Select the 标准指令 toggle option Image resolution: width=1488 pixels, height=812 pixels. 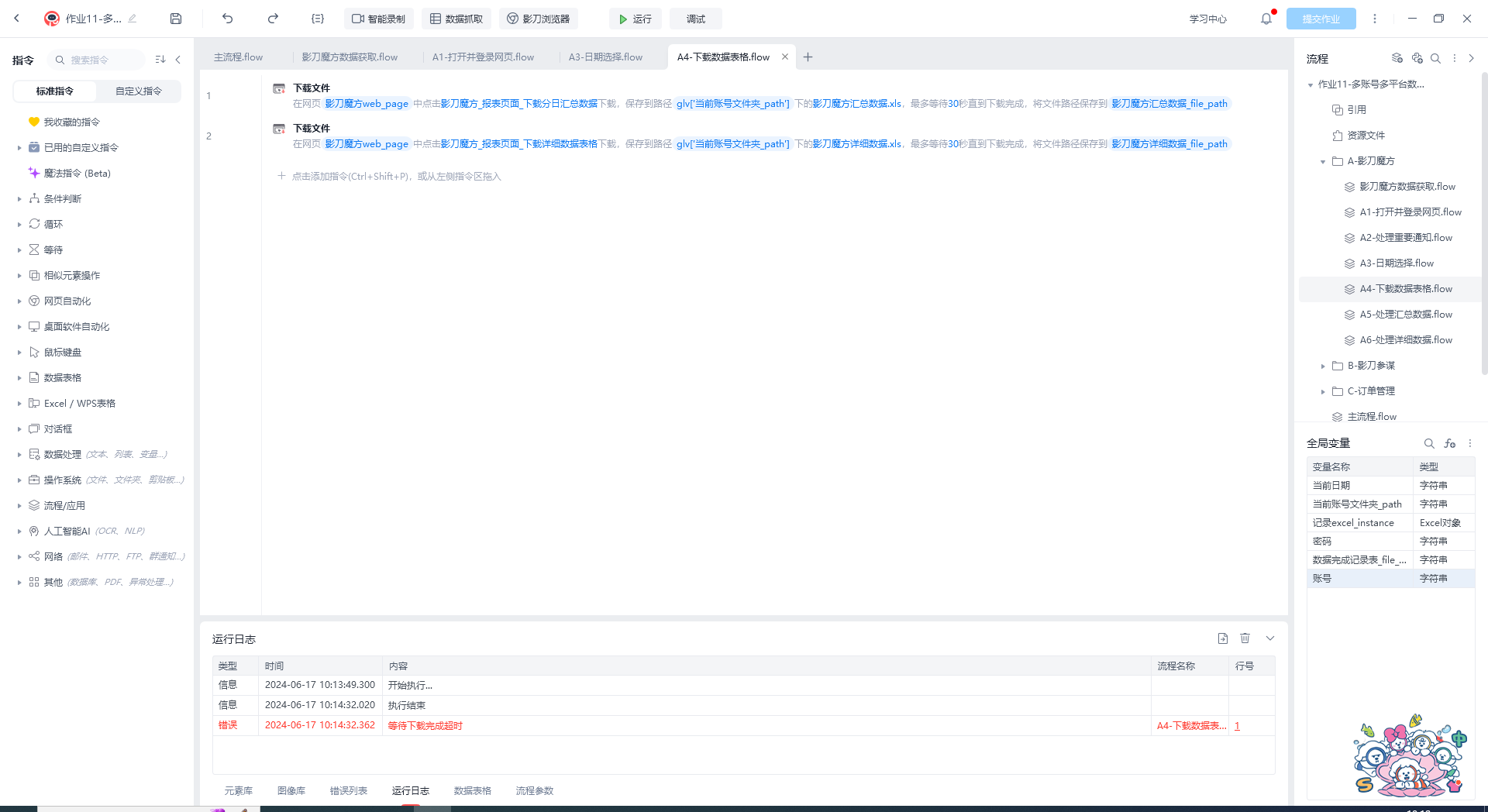click(x=55, y=91)
